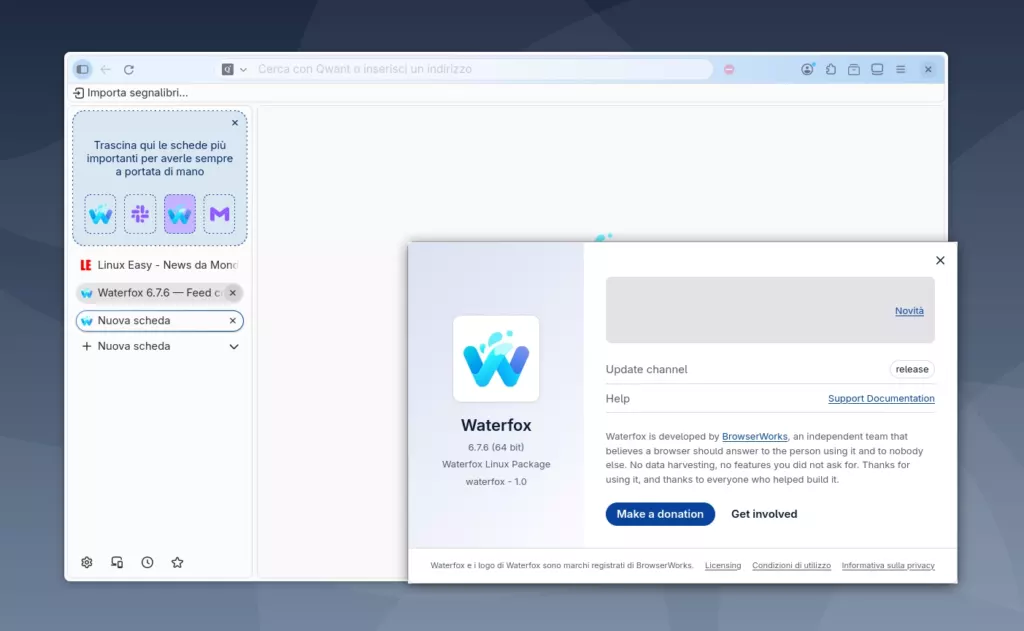Click the Update channel label
Viewport: 1024px width, 631px height.
point(647,369)
